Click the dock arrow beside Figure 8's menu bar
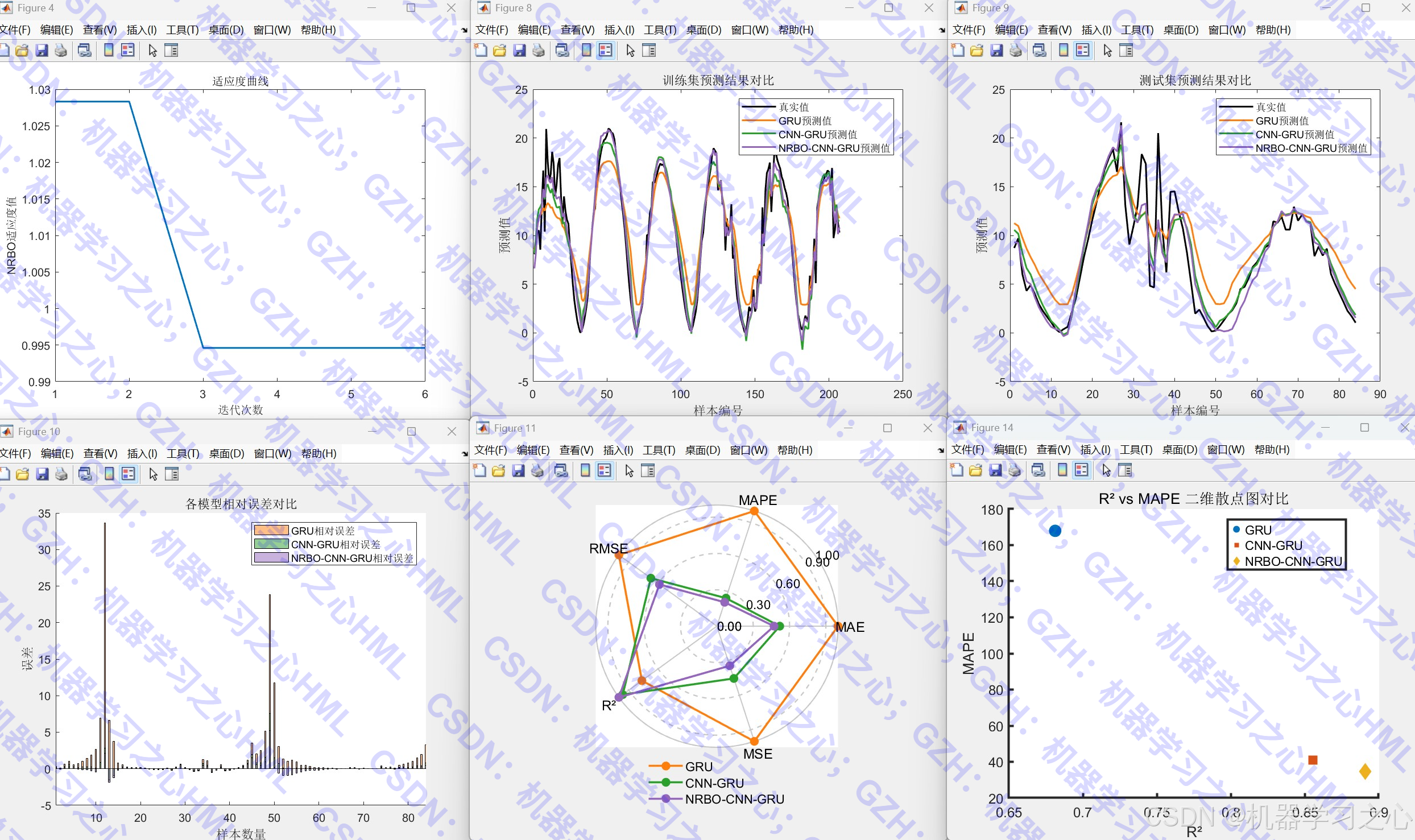This screenshot has height=840, width=1415. [x=942, y=30]
